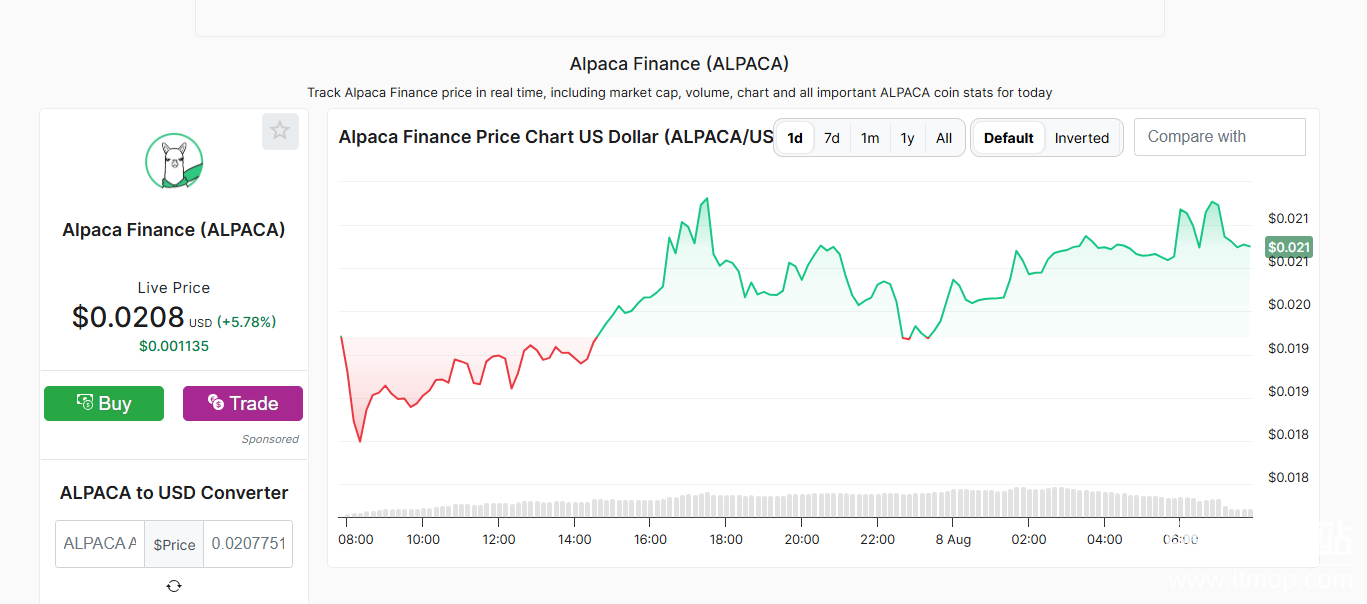The height and width of the screenshot is (604, 1367).
Task: Click the swap converter arrows icon
Action: [174, 586]
